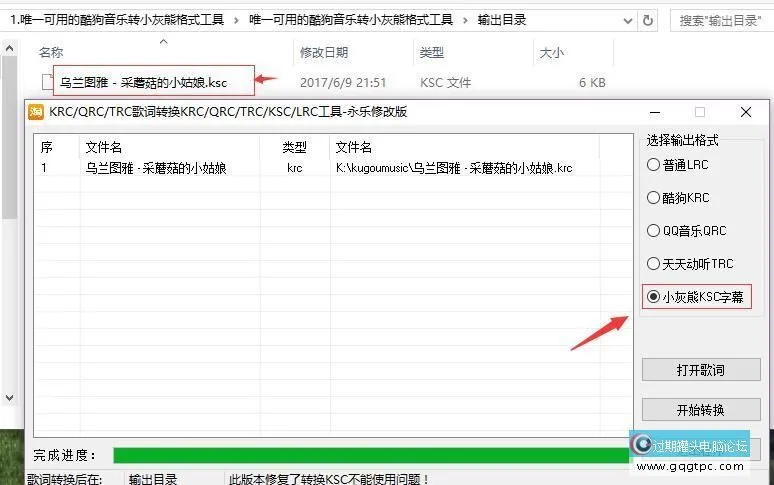This screenshot has width=774, height=485.
Task: Choose 天天动听TRC output format
Action: 690,264
